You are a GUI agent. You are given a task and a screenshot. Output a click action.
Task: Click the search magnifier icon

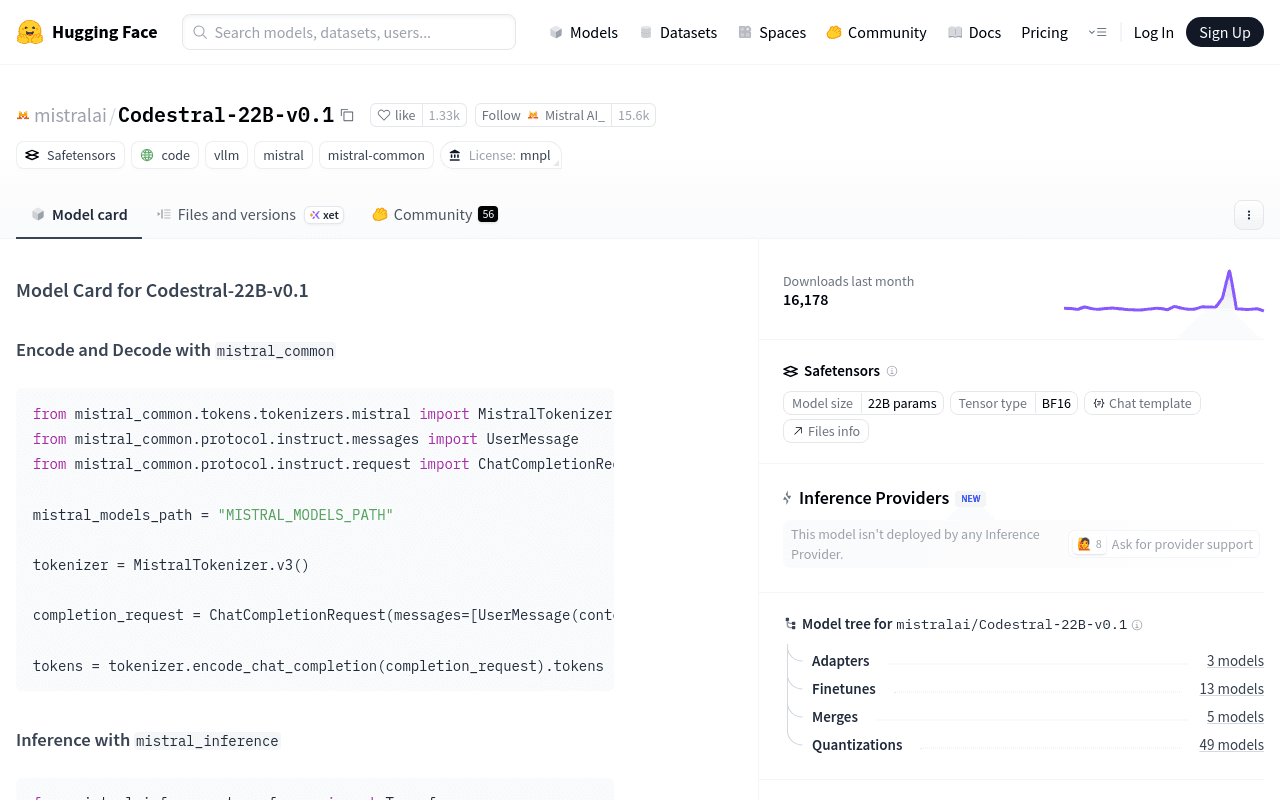(200, 32)
